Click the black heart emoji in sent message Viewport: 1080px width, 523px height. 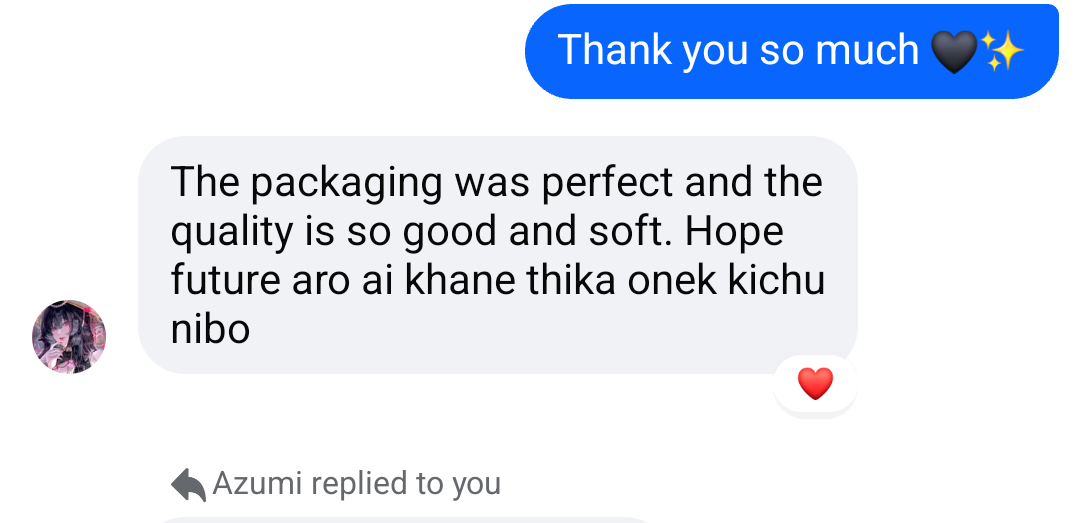point(955,52)
